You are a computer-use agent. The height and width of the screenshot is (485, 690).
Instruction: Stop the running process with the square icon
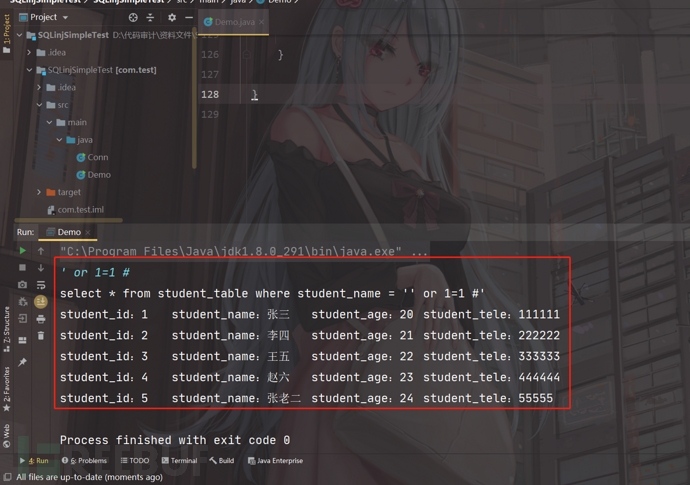pyautogui.click(x=22, y=268)
